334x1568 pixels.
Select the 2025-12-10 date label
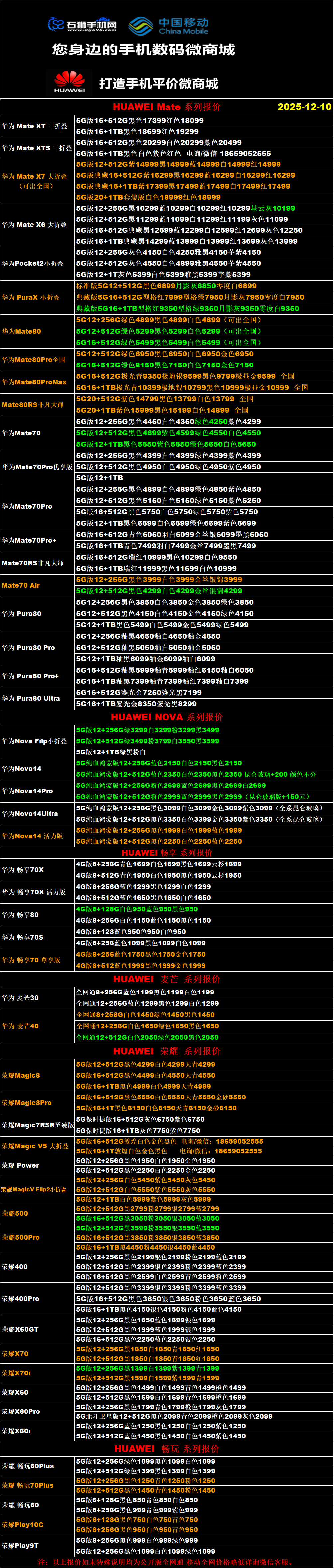click(304, 107)
